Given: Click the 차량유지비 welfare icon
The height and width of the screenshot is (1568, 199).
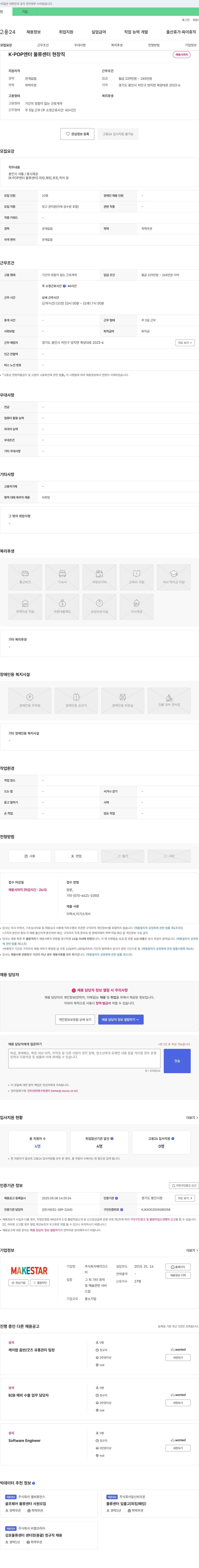Looking at the screenshot, I should [99, 577].
